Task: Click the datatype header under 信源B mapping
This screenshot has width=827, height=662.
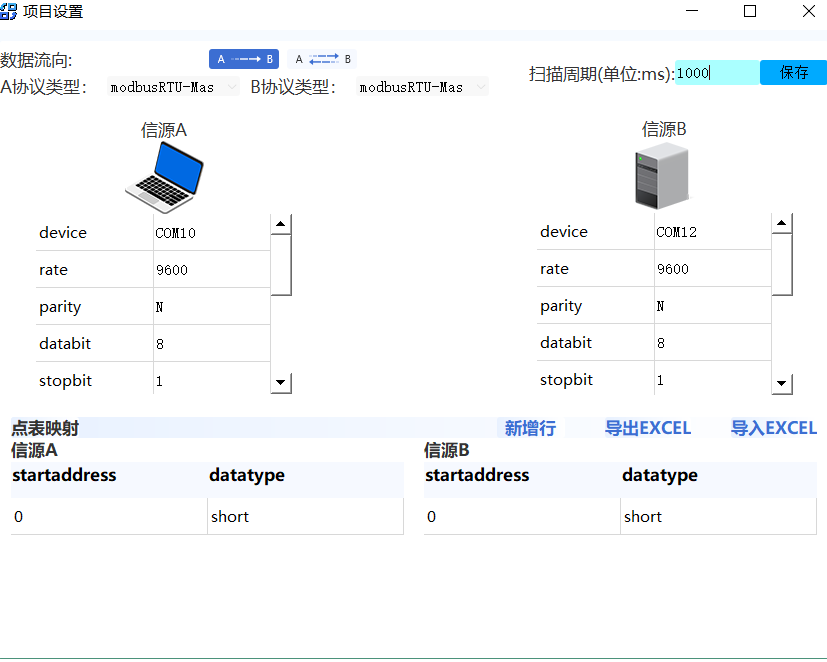Action: (x=660, y=476)
